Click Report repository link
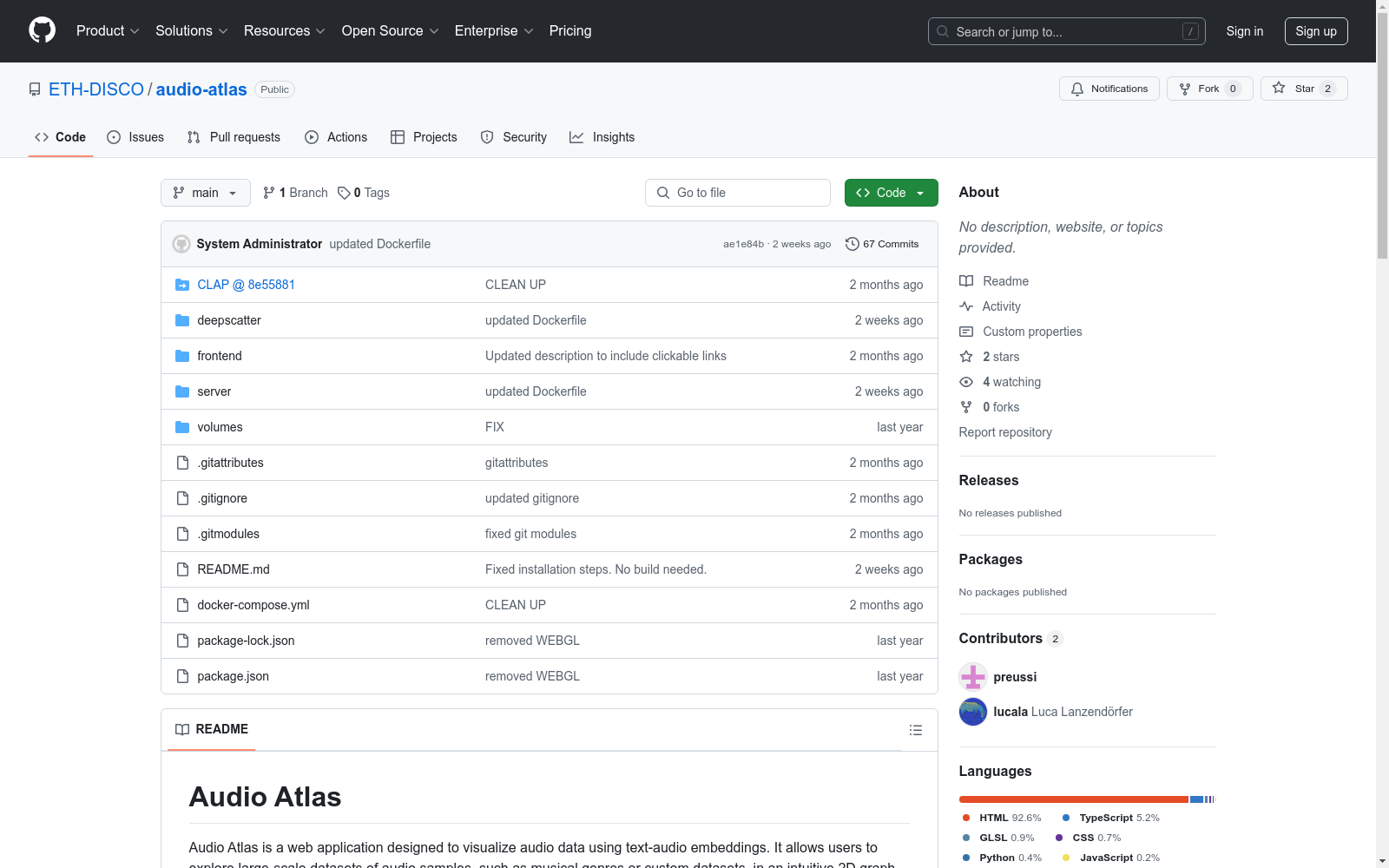1389x868 pixels. [1005, 432]
